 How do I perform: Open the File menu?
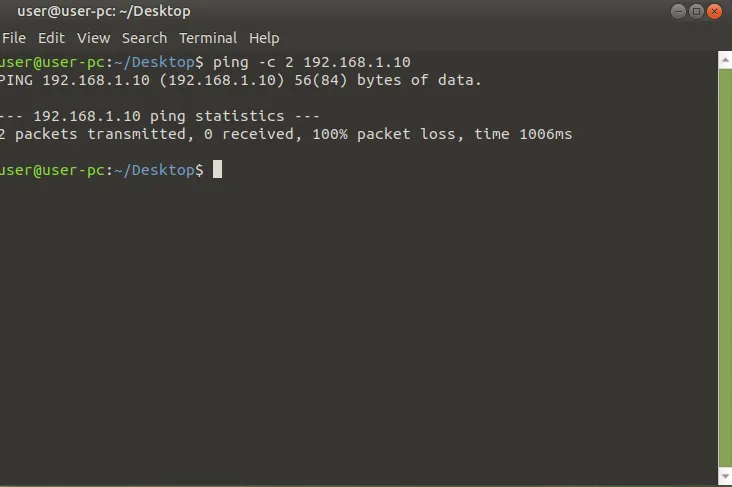[x=14, y=38]
